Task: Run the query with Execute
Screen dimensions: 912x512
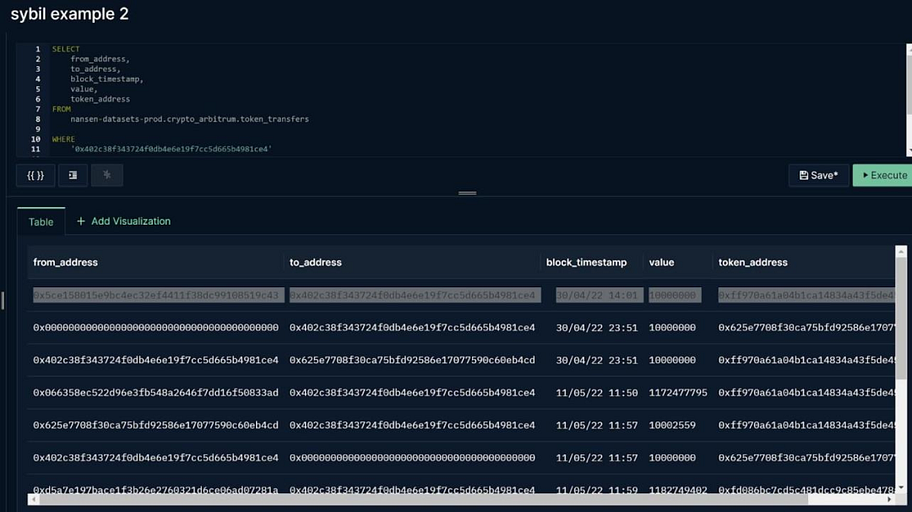Action: (882, 175)
